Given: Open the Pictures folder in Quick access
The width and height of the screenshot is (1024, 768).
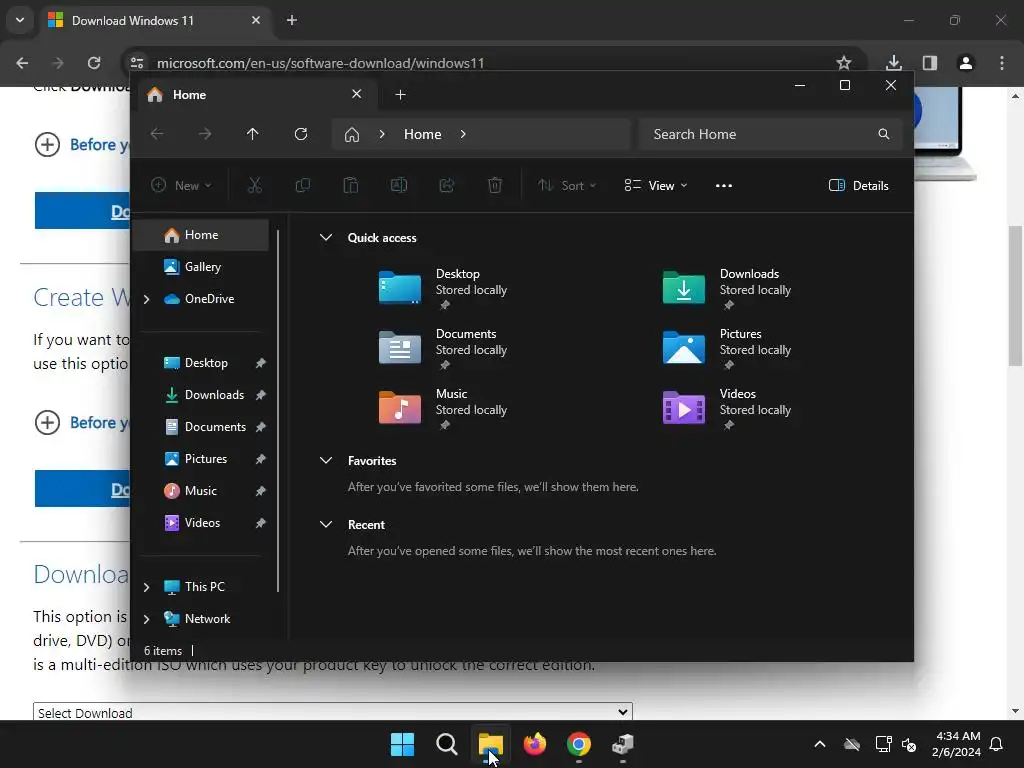Looking at the screenshot, I should pos(728,348).
